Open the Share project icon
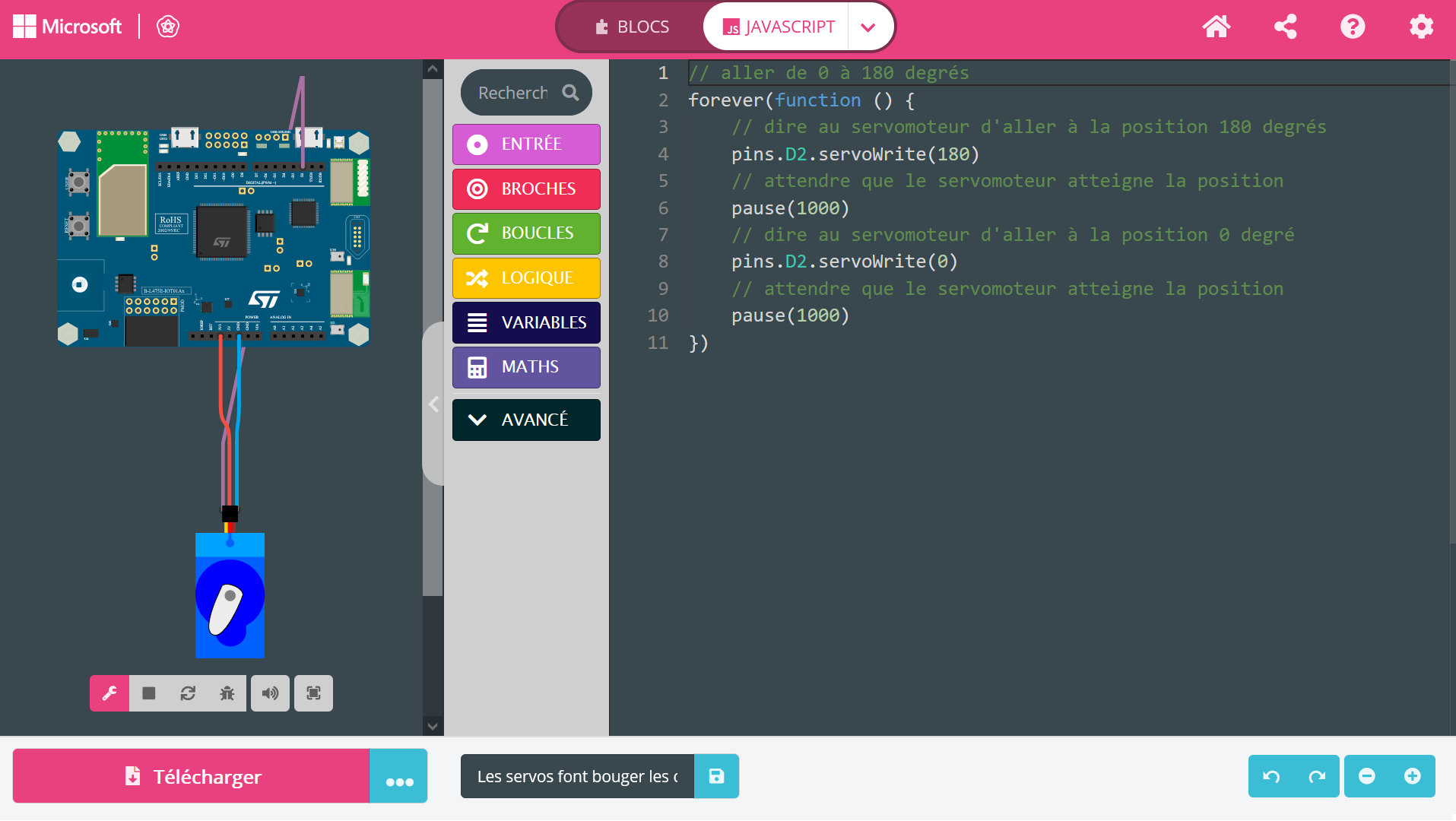This screenshot has height=821, width=1456. coord(1285,27)
